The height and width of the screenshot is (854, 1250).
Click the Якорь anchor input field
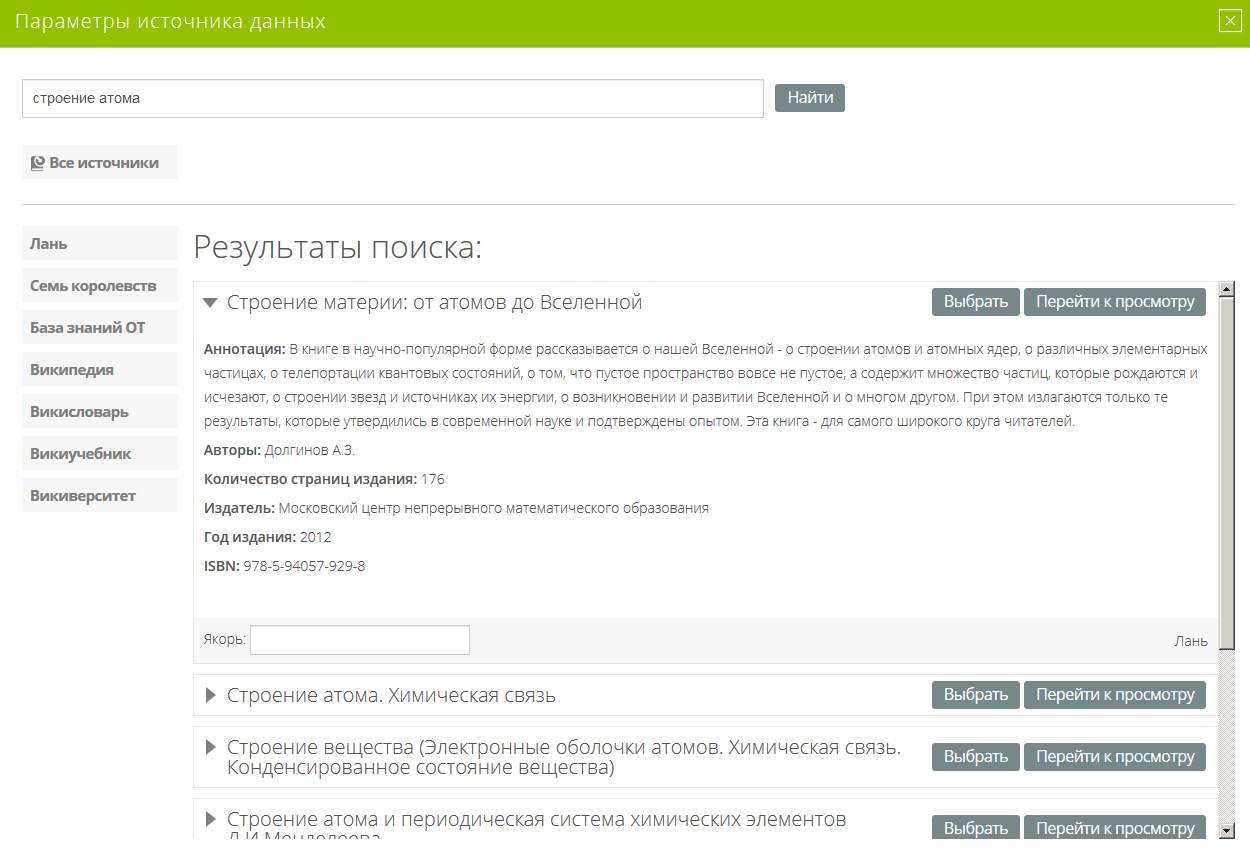pyautogui.click(x=359, y=640)
